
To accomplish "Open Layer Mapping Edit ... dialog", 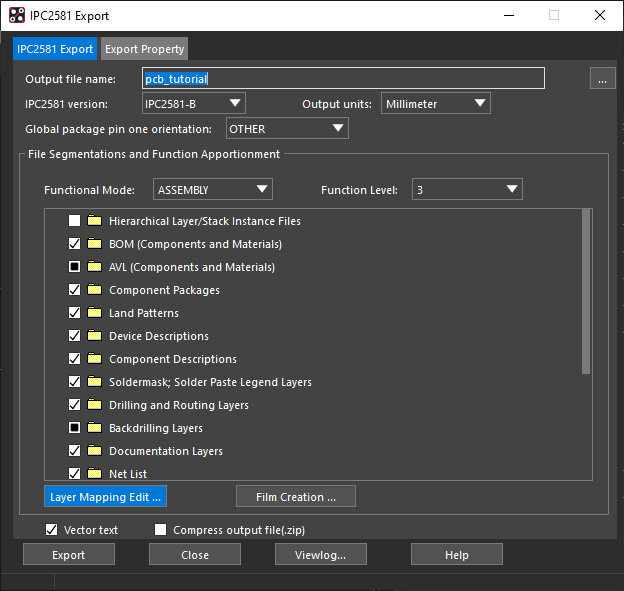I will [105, 496].
